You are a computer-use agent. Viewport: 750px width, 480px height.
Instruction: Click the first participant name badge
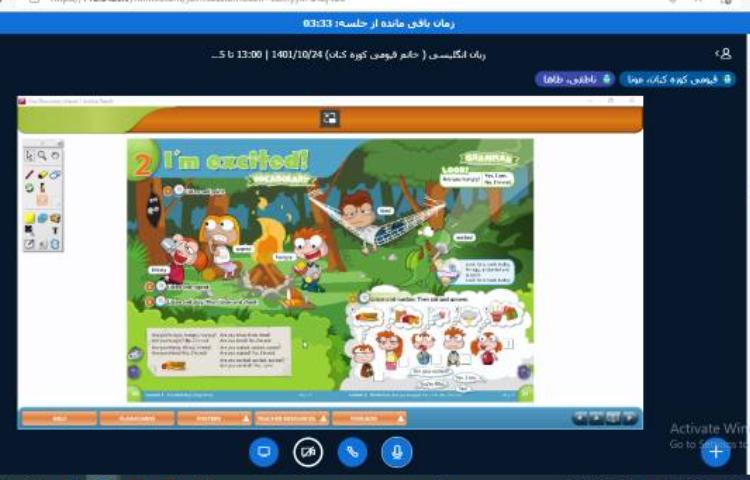(x=677, y=79)
